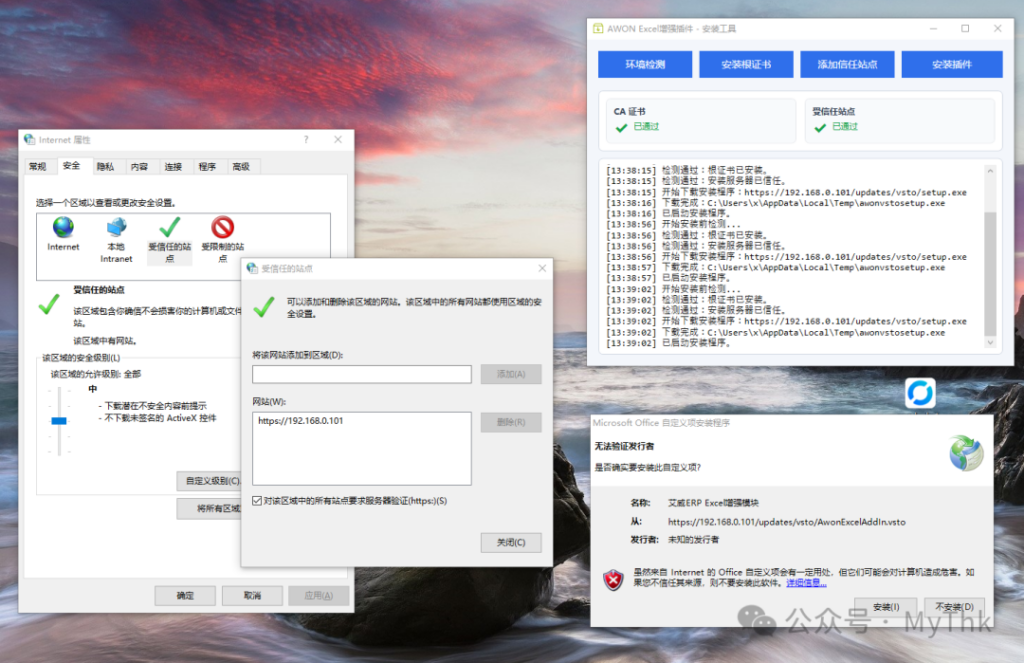Click the 受信任站点 passed checkmark in AWON
This screenshot has height=663, width=1024.
(x=820, y=127)
